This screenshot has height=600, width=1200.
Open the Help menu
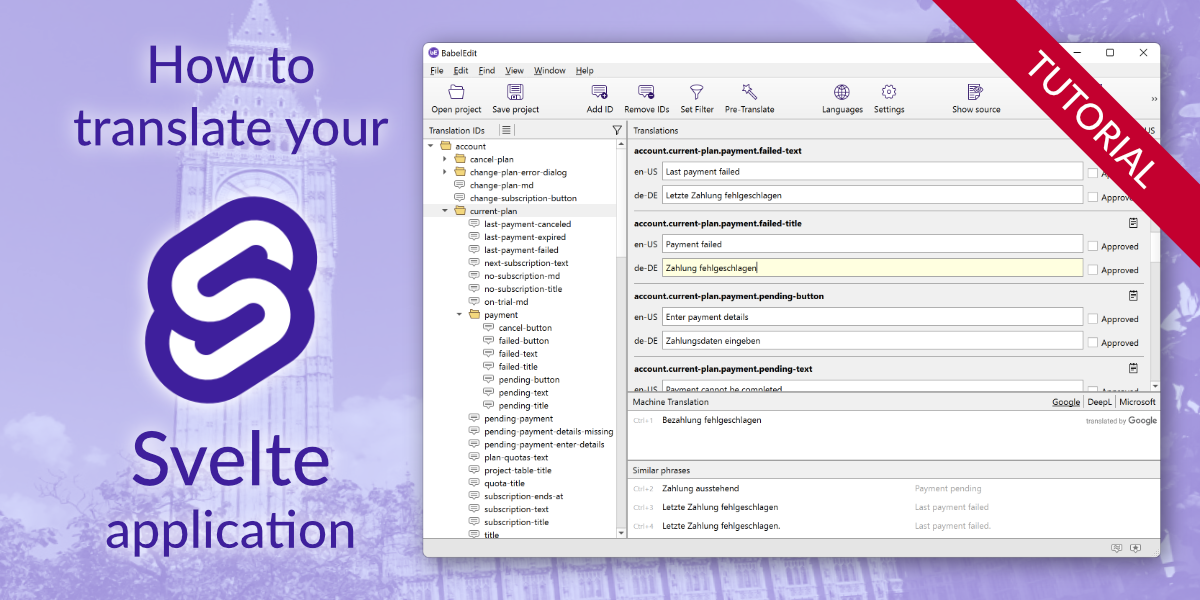pos(585,71)
